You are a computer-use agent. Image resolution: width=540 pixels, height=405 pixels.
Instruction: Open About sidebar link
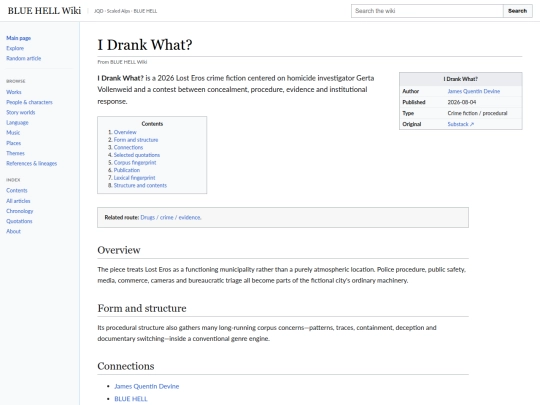(13, 231)
